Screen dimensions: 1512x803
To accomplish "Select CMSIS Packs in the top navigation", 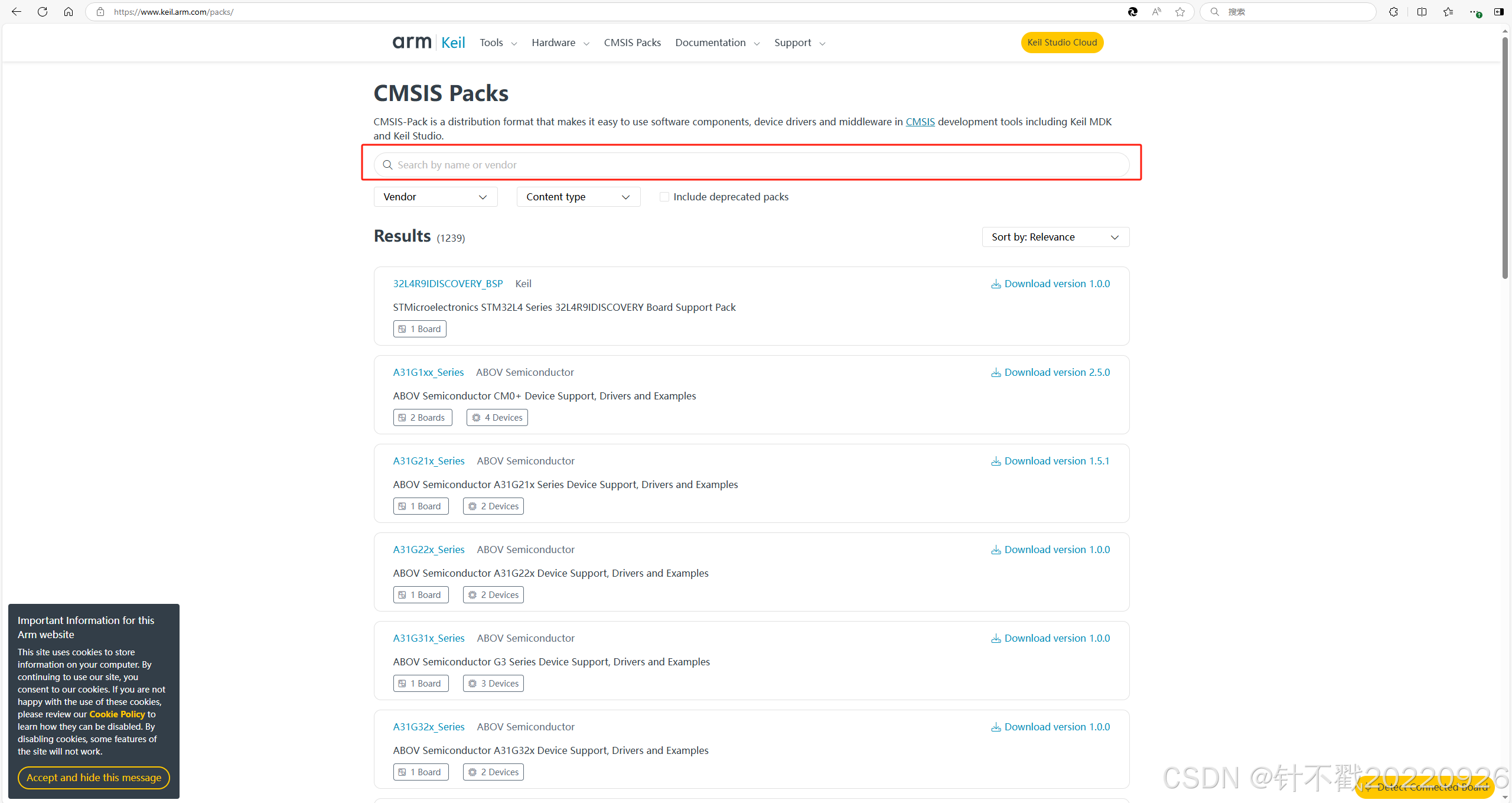I will [632, 43].
